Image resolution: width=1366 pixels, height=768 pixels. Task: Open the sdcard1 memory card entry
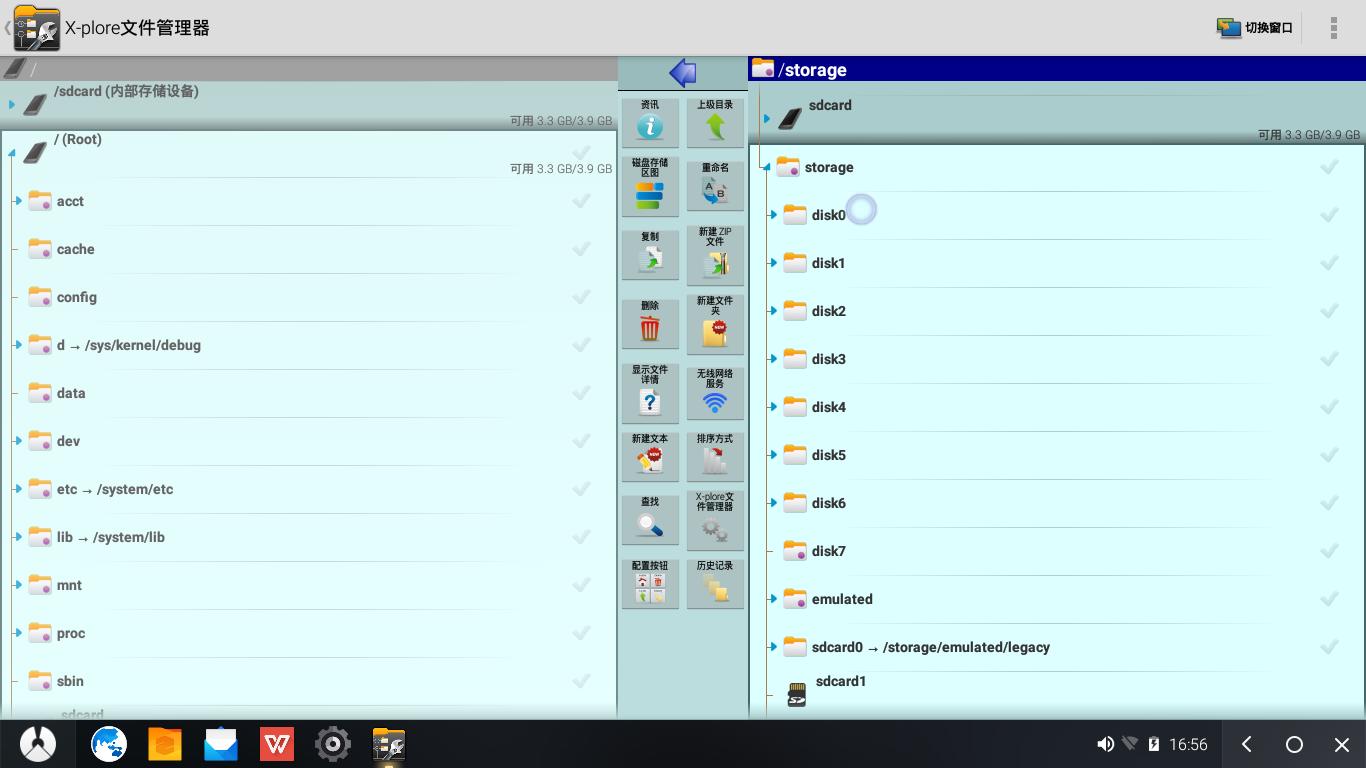pyautogui.click(x=840, y=682)
